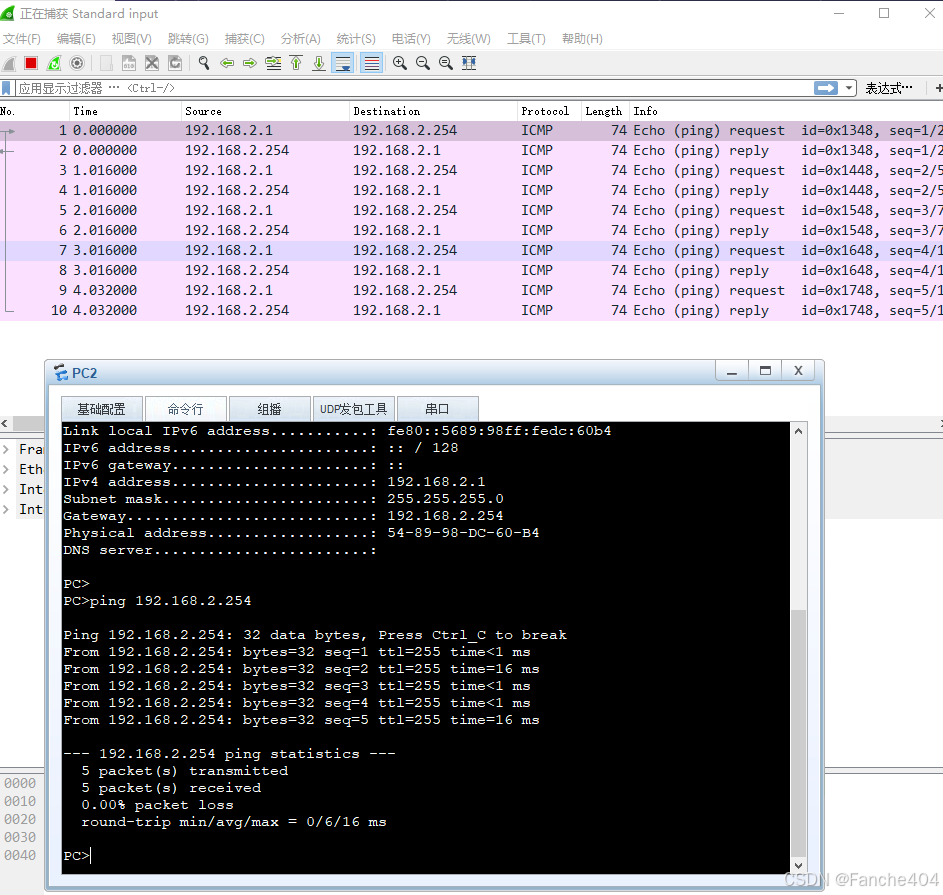Open capture options gear icon
The image size is (943, 895).
(77, 63)
